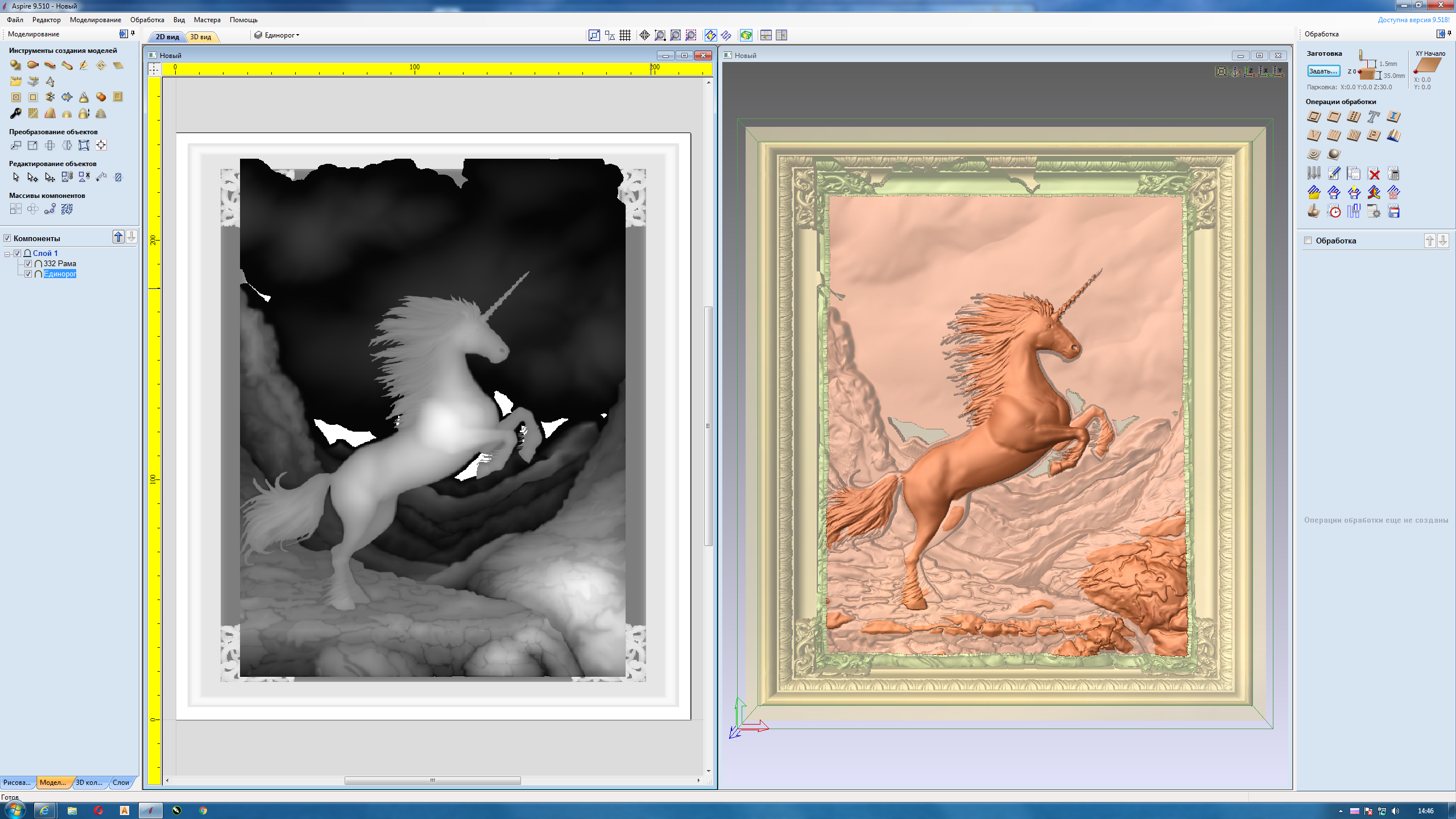Click the 2D view horizontal scrollbar thumb
The height and width of the screenshot is (819, 1456).
point(432,780)
